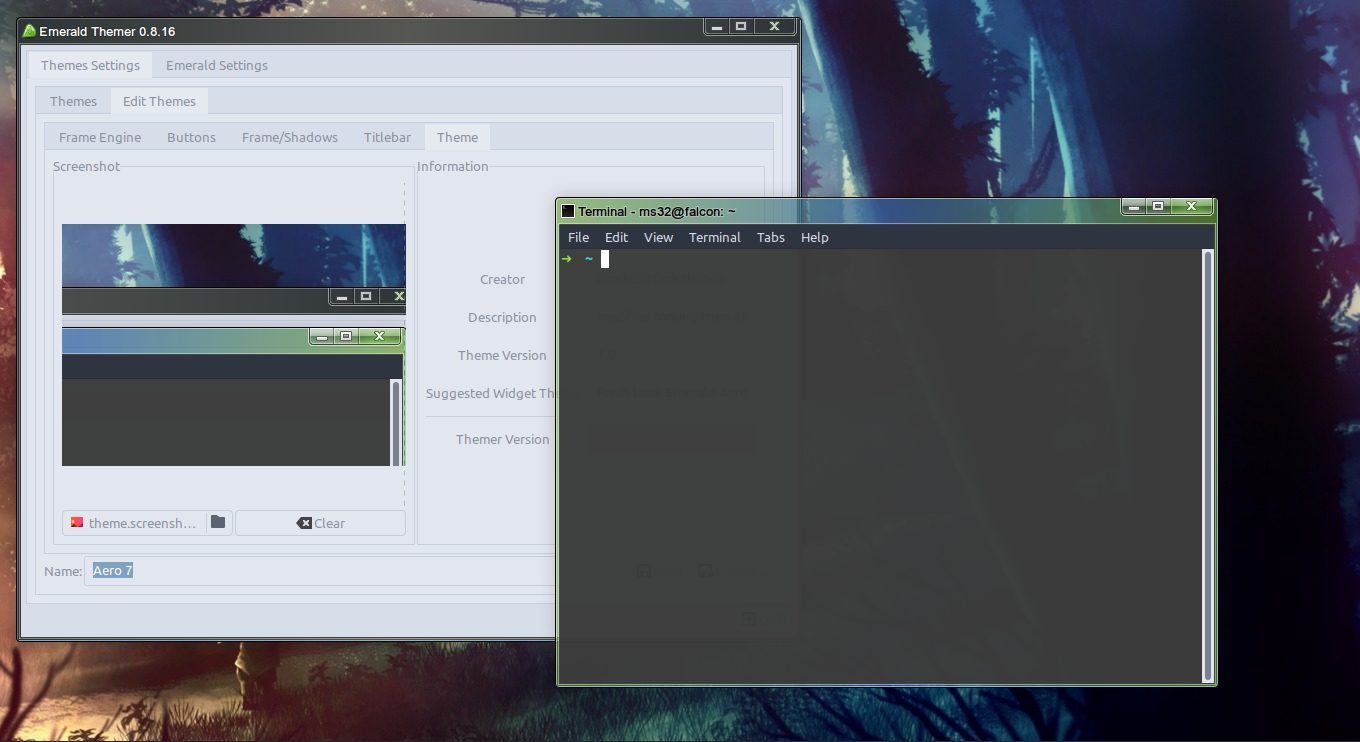Select the Themes sub-tab
Image resolution: width=1360 pixels, height=742 pixels.
(x=73, y=101)
